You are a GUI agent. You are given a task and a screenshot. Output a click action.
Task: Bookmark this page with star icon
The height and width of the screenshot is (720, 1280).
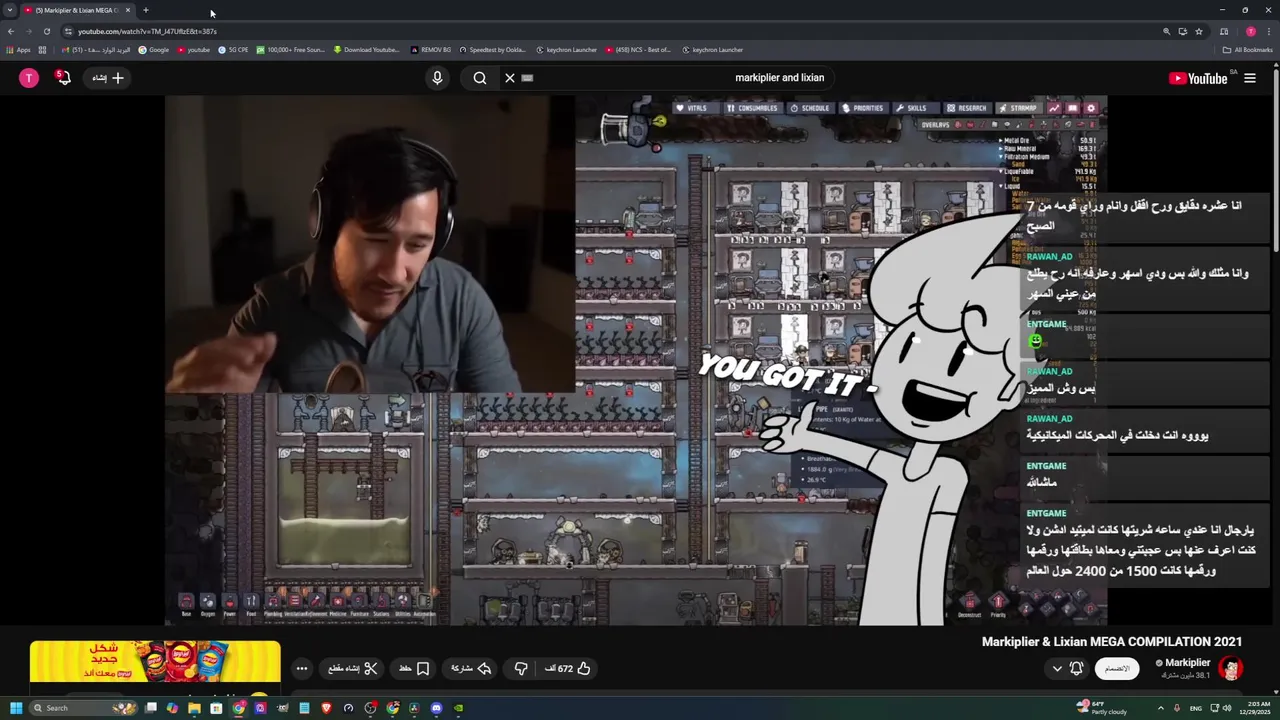1199,31
